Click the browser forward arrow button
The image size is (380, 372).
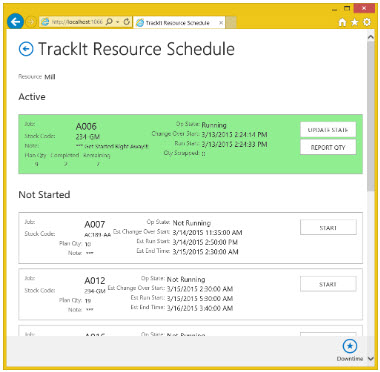(x=31, y=22)
